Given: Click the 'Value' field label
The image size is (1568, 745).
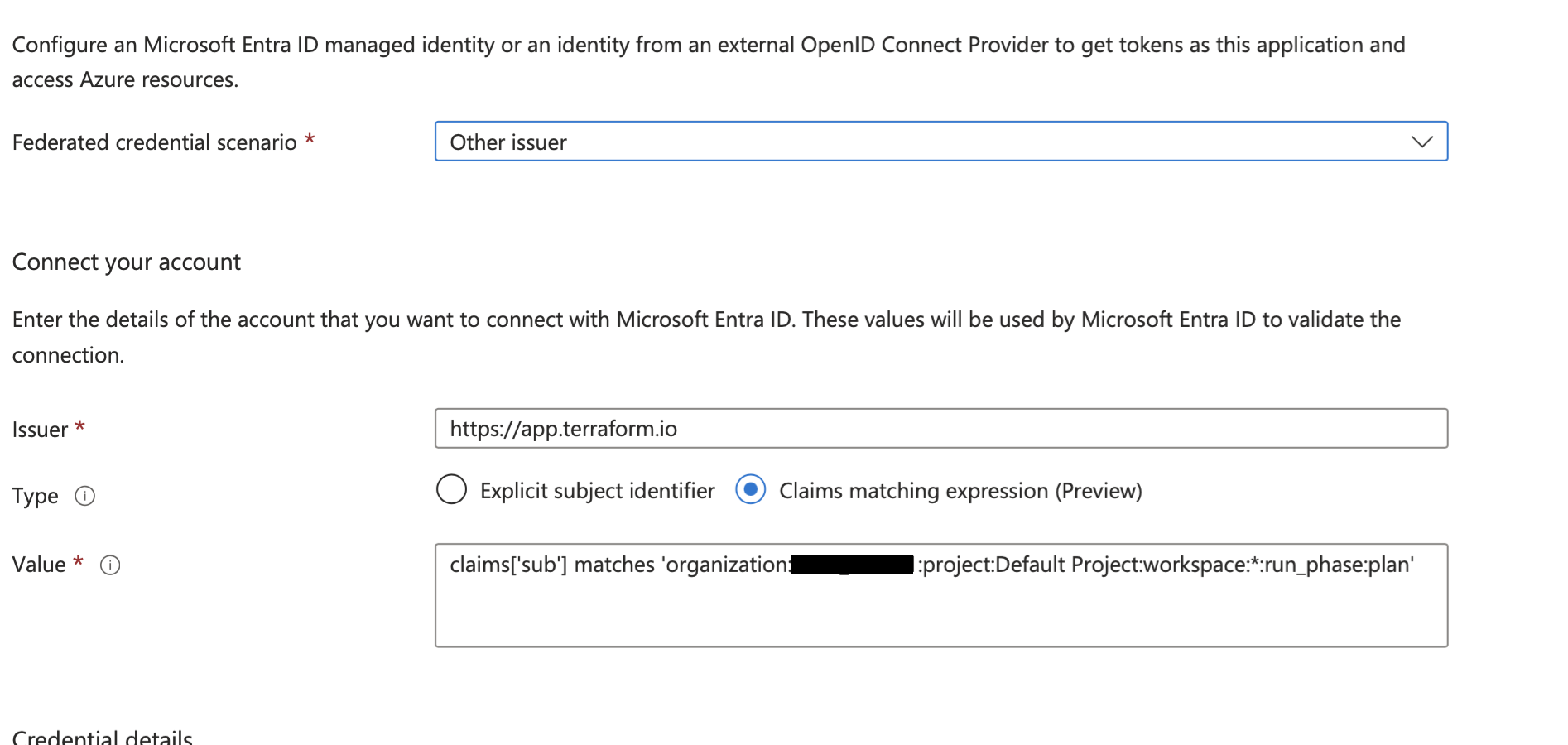Looking at the screenshot, I should (x=39, y=565).
